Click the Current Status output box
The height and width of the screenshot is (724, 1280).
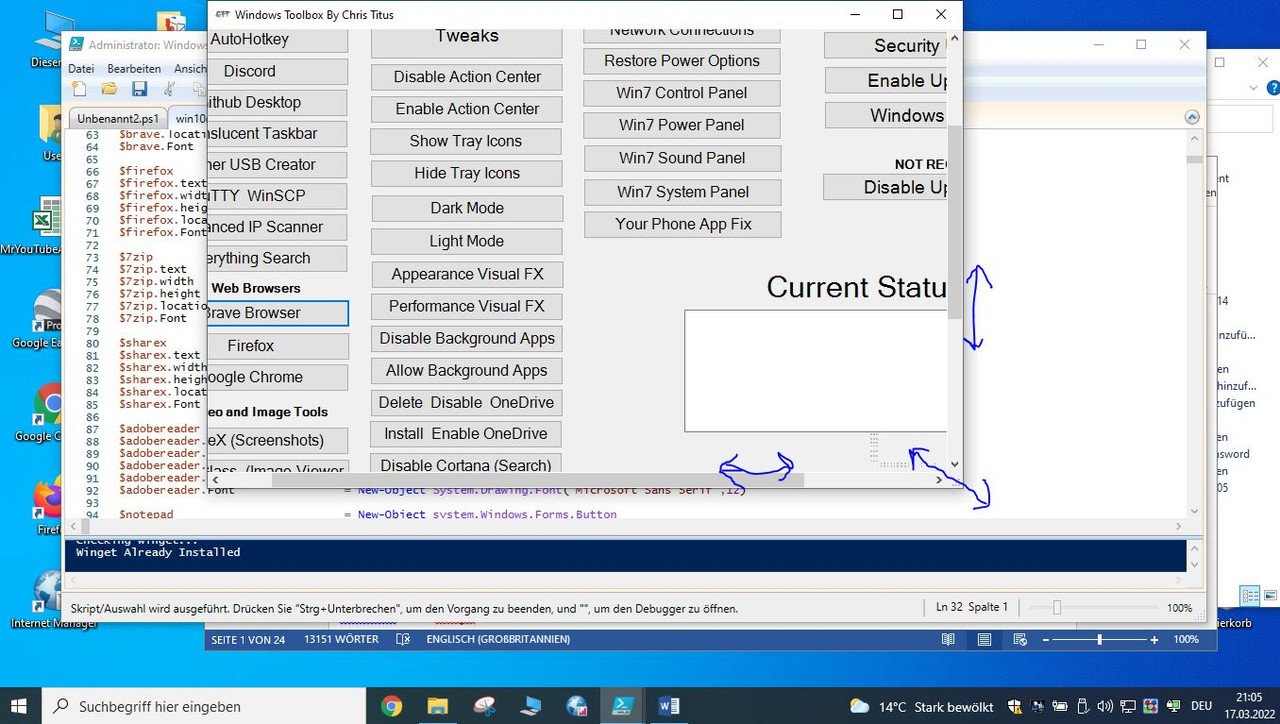coord(816,371)
